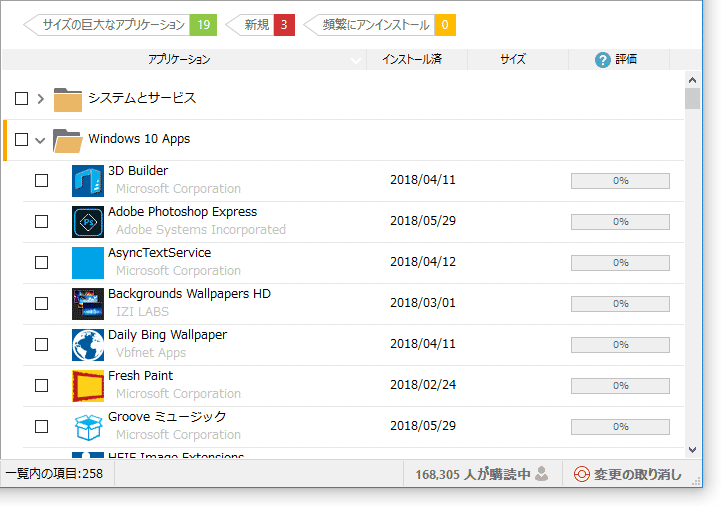Click the Vbfnet Apps publisher text
This screenshot has width=721, height=506.
pos(151,353)
